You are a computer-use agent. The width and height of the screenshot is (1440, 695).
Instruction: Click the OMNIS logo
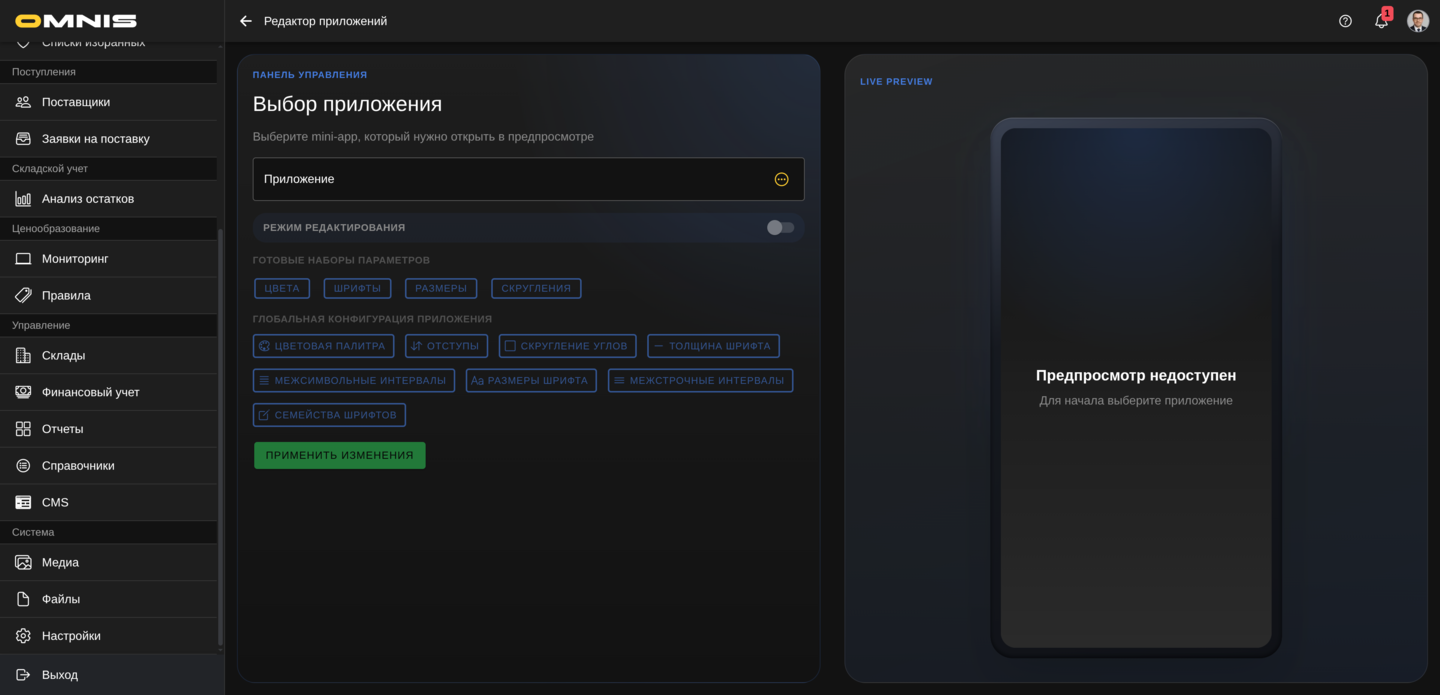(76, 21)
